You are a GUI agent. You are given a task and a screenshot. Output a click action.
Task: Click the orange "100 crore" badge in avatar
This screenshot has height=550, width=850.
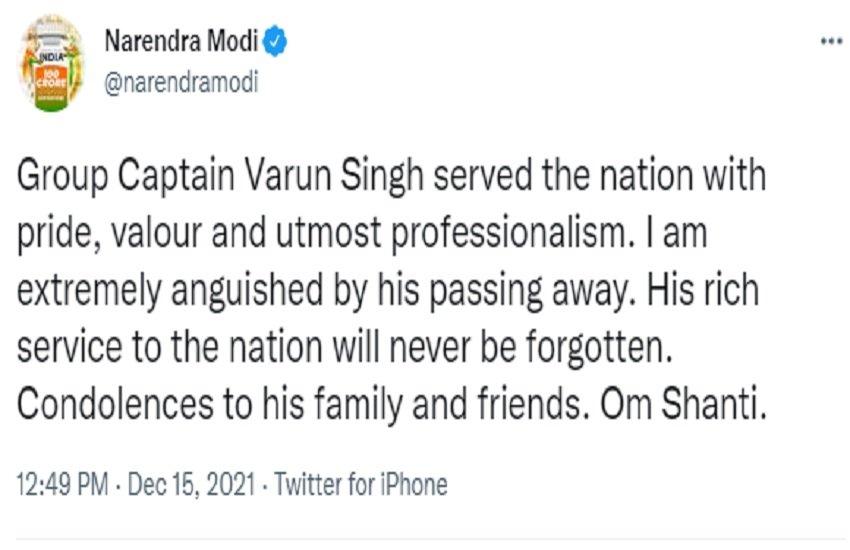[x=51, y=79]
